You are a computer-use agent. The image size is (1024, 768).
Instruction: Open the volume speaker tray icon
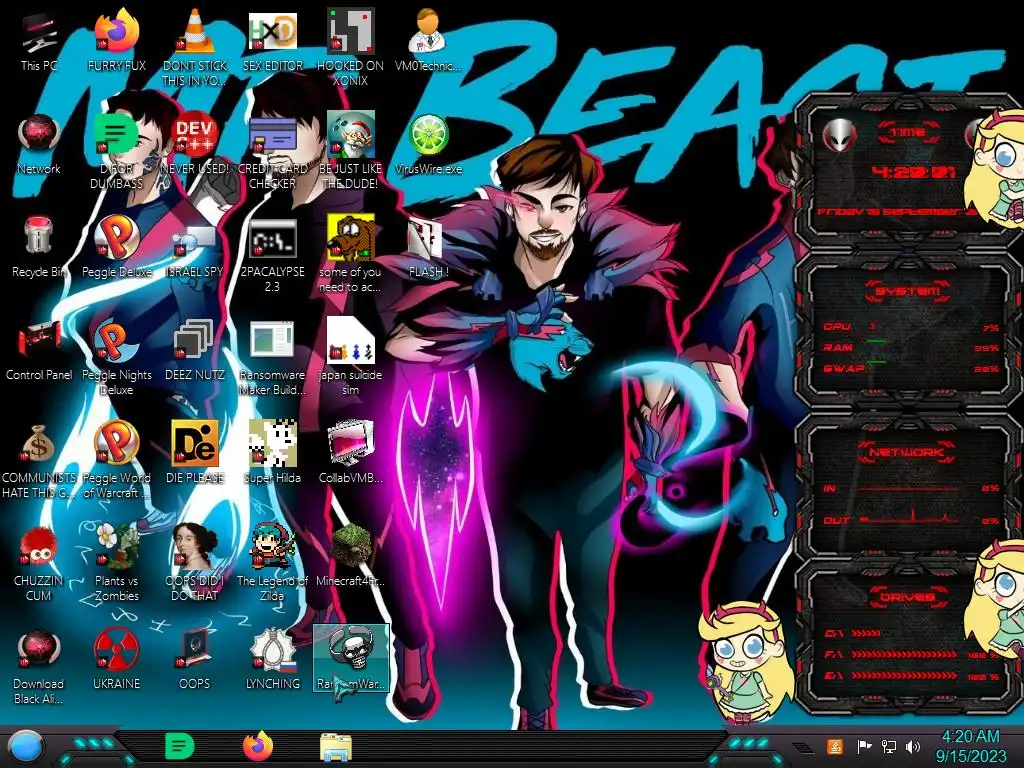coord(914,746)
